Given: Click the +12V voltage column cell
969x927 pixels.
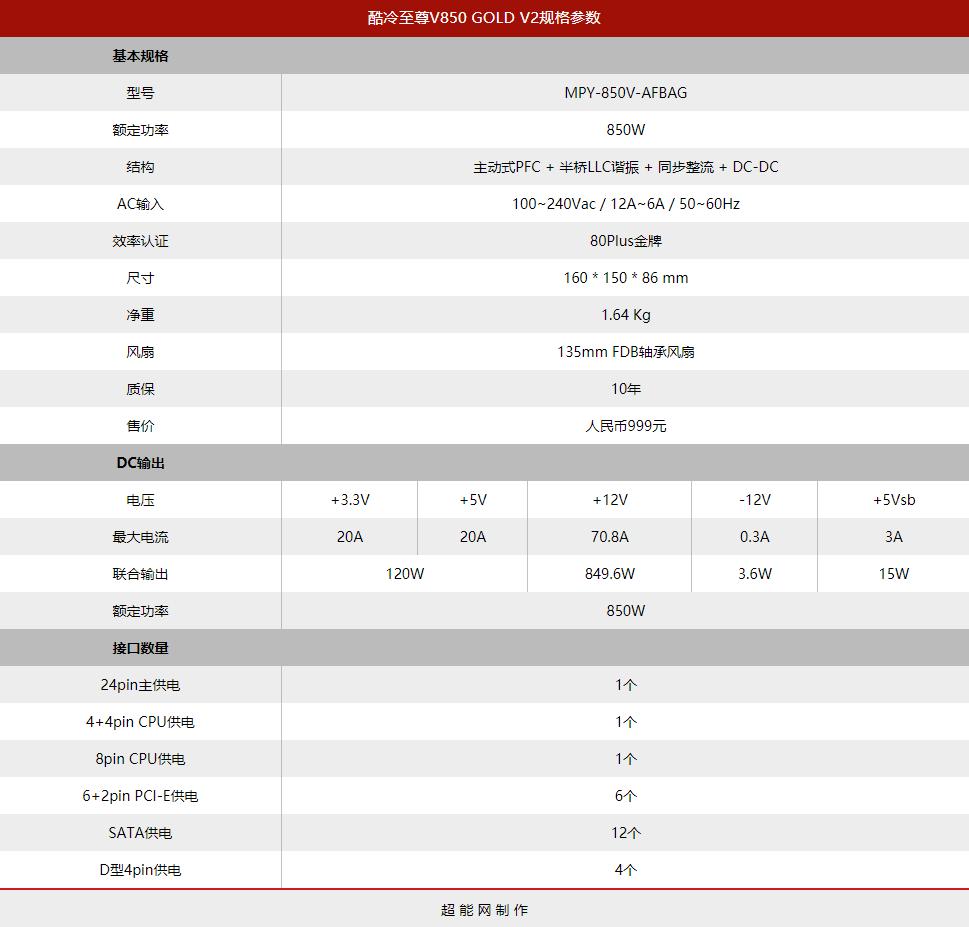Looking at the screenshot, I should click(610, 500).
